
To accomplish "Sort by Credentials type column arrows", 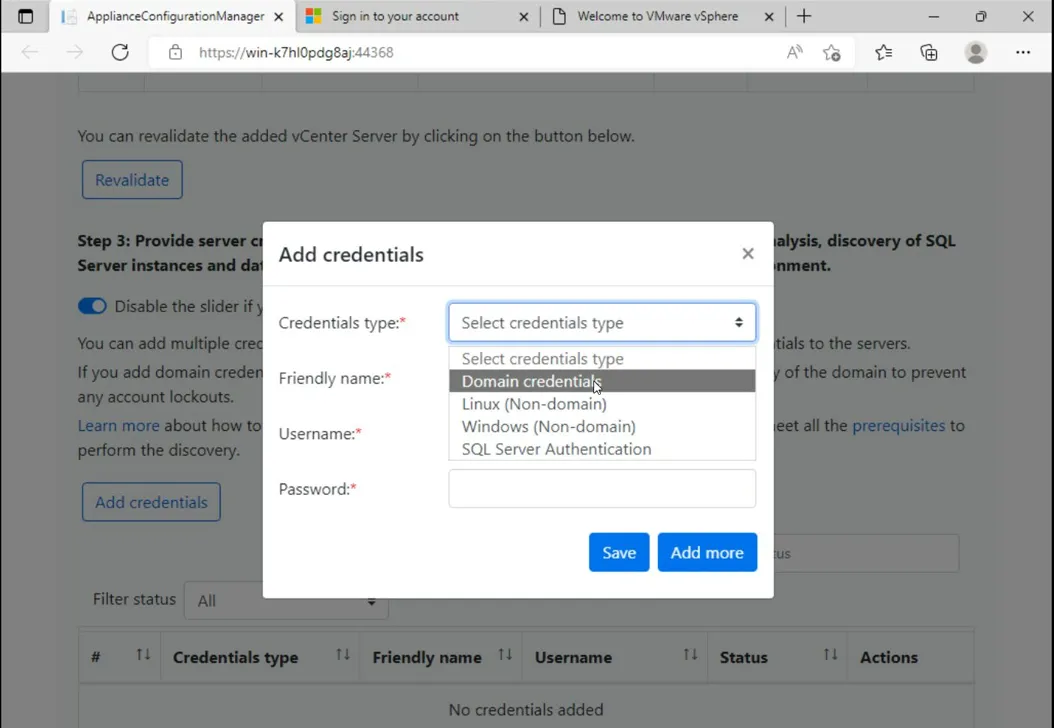I will (x=343, y=655).
